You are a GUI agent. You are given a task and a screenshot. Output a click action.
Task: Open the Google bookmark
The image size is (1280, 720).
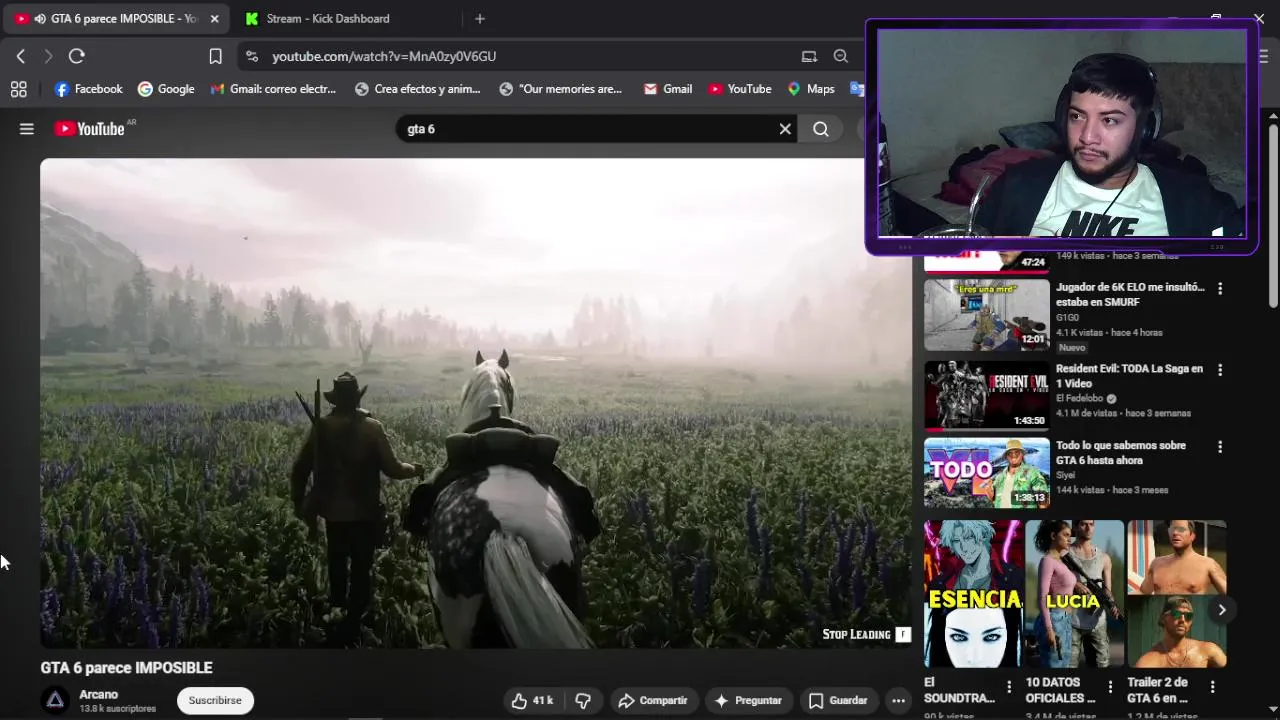pos(166,89)
